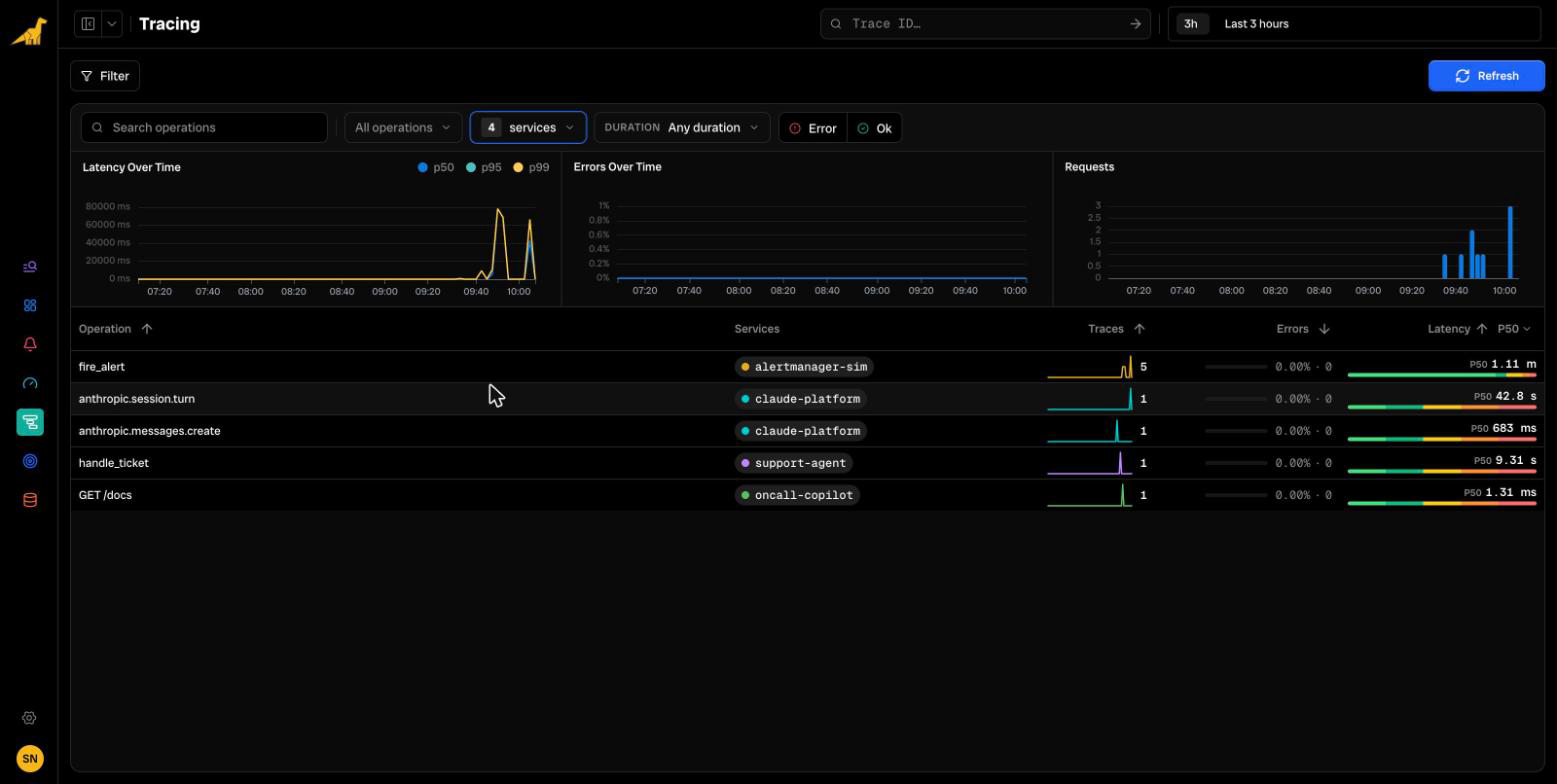Open the concentric target icon in sidebar

[x=30, y=461]
